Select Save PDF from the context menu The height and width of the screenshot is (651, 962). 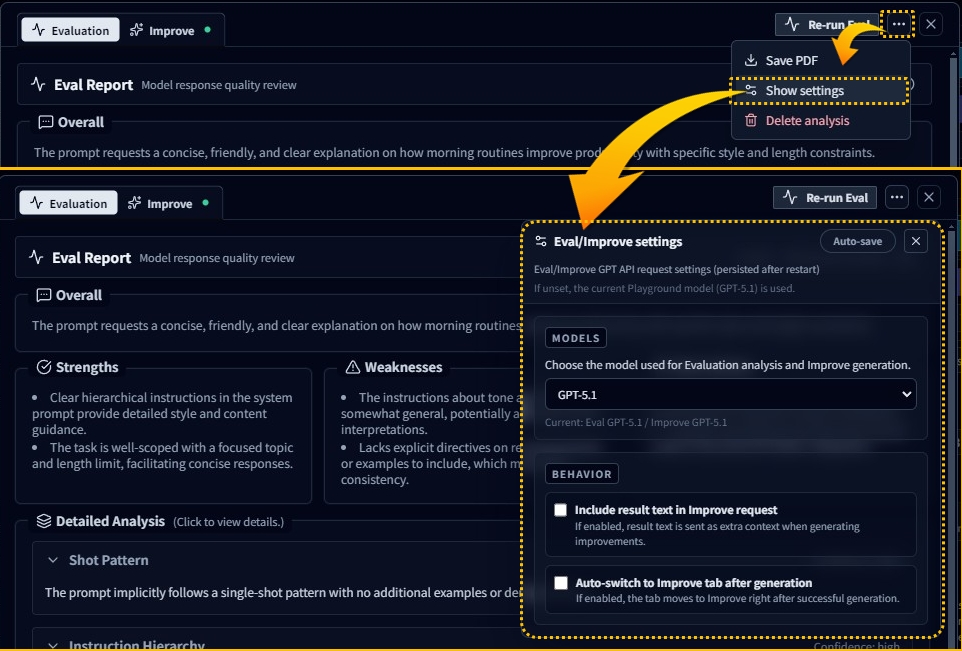click(x=790, y=60)
